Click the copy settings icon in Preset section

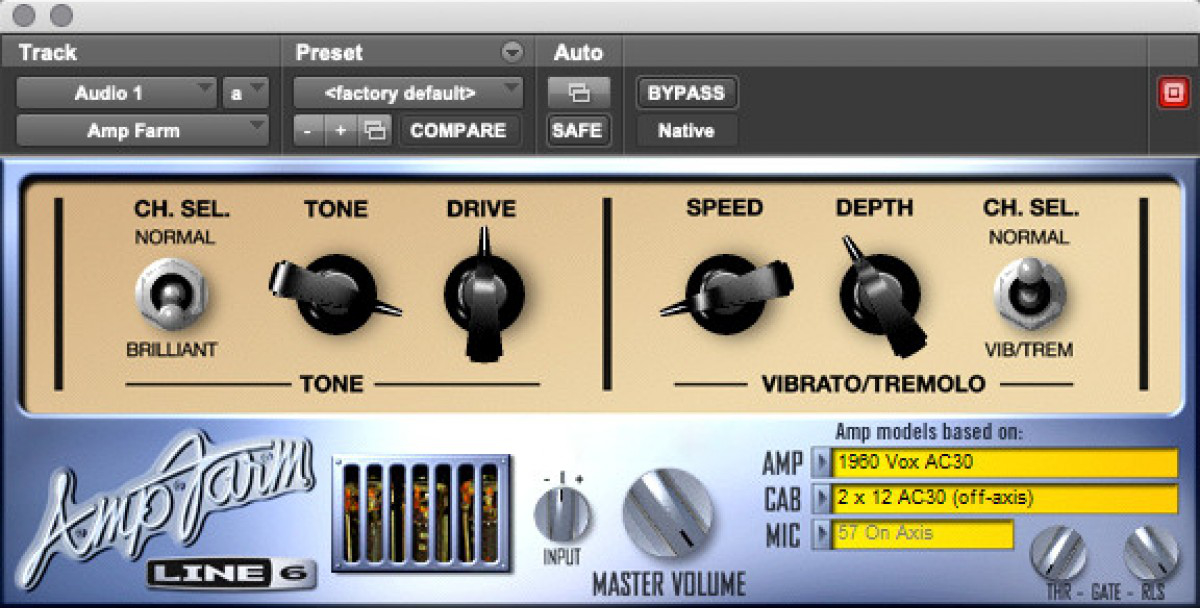point(375,130)
